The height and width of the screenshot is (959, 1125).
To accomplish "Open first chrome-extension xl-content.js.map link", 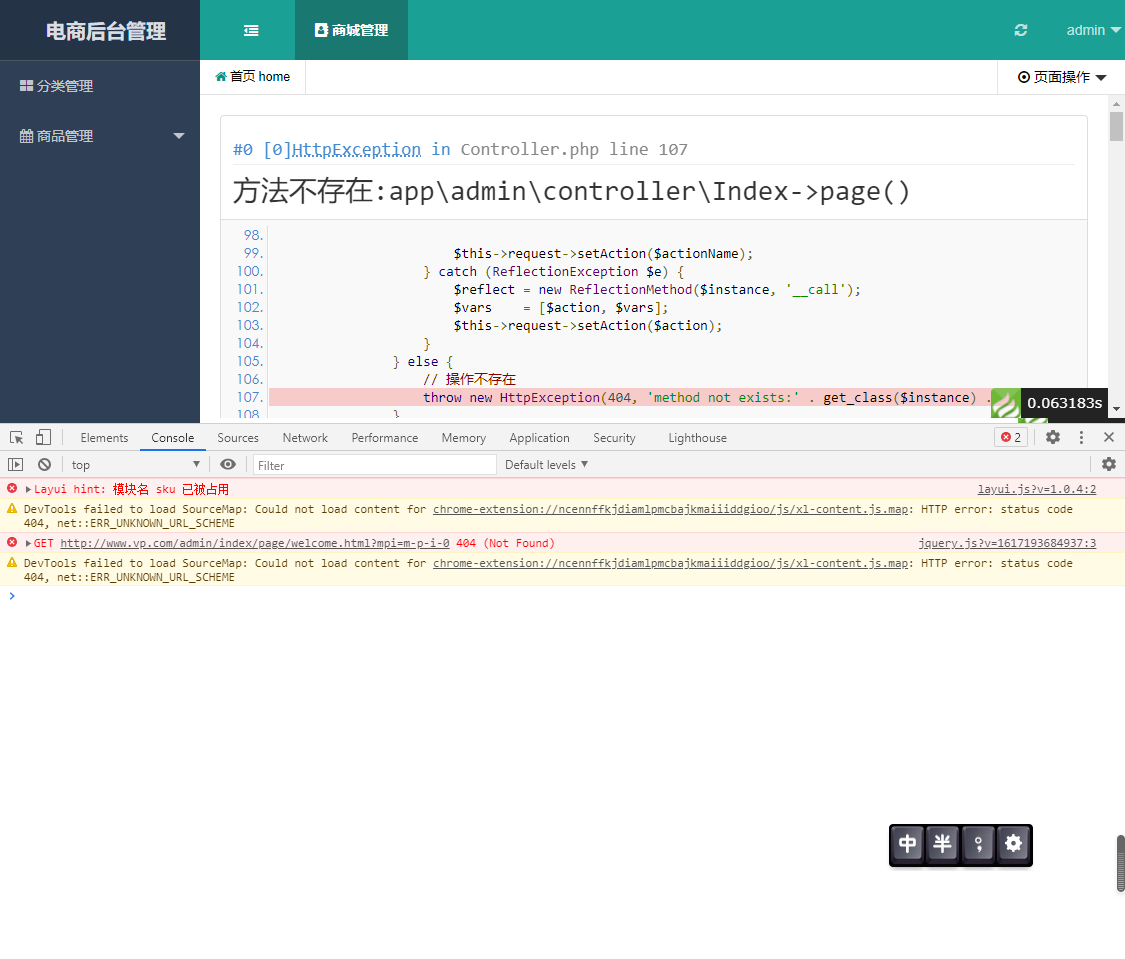I will (x=671, y=509).
